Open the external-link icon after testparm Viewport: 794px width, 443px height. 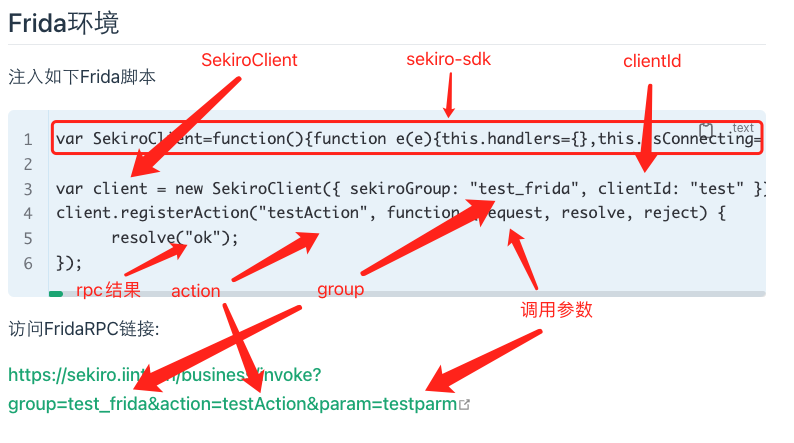click(464, 405)
